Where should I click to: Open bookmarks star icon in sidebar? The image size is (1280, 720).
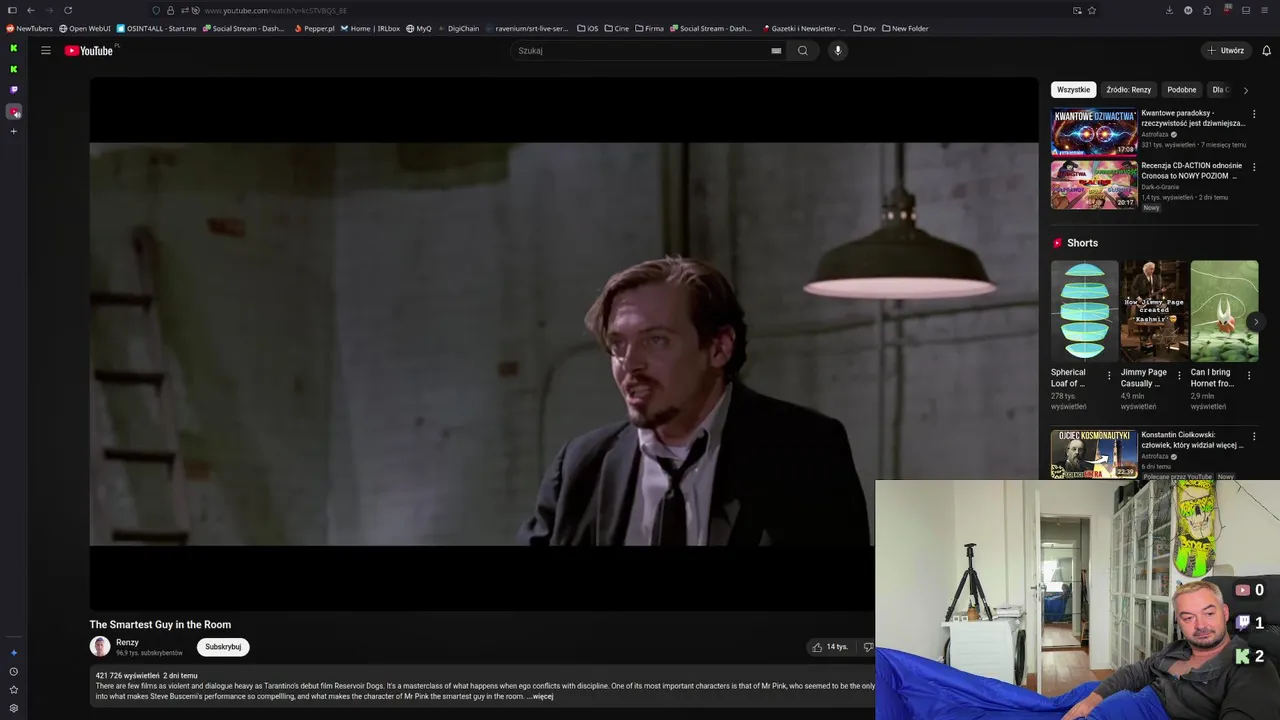(x=13, y=690)
